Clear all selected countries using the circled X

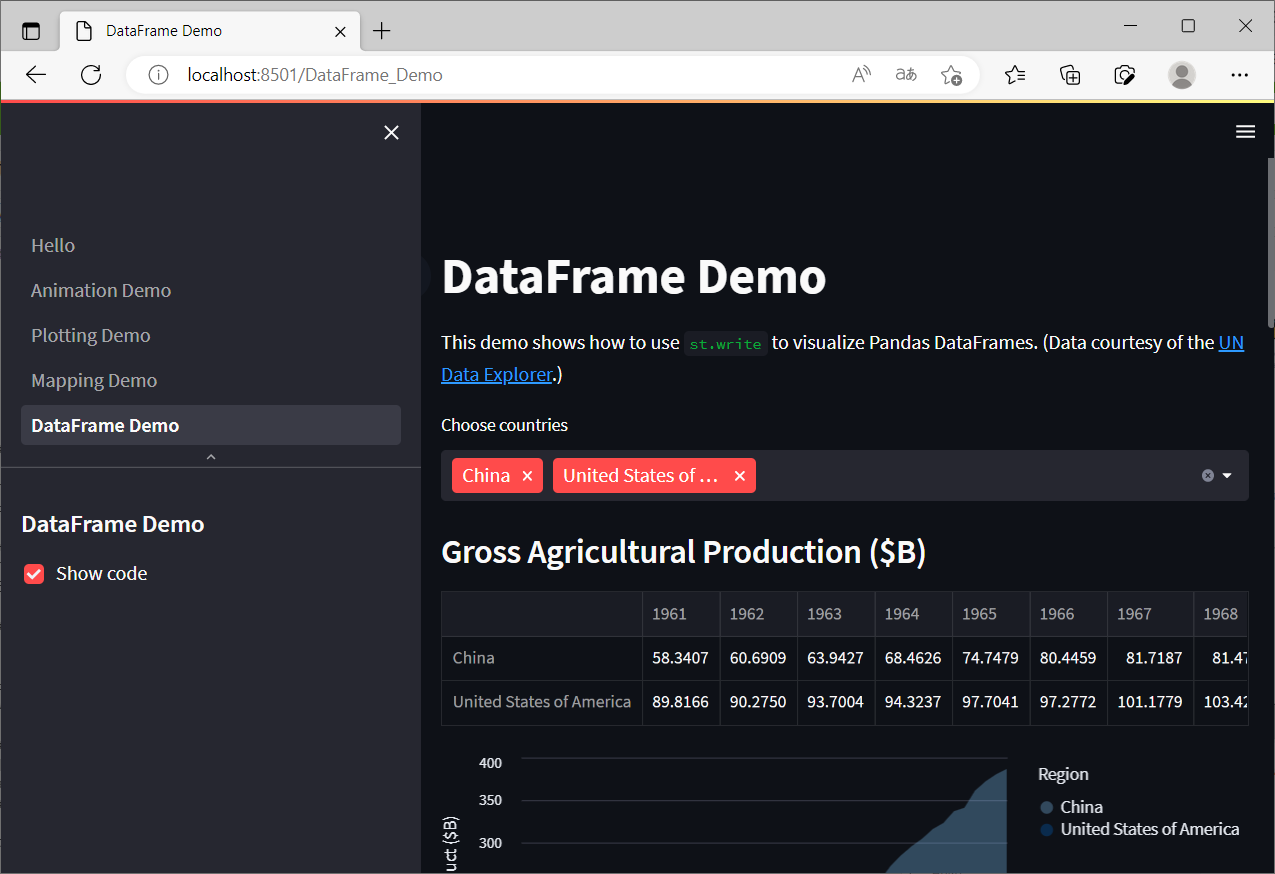1207,475
